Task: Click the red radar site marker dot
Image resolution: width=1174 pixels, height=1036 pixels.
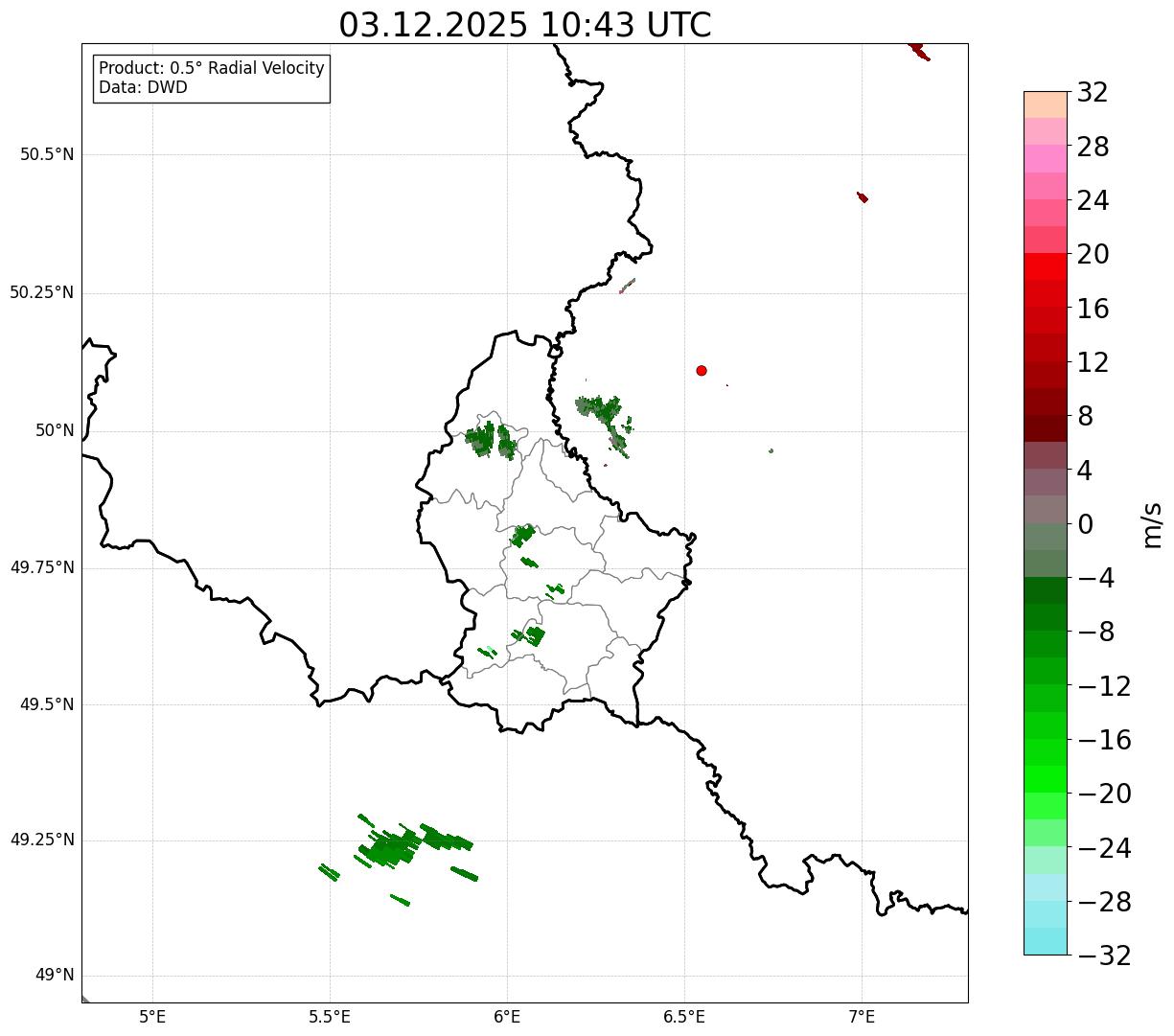Action: tap(702, 370)
